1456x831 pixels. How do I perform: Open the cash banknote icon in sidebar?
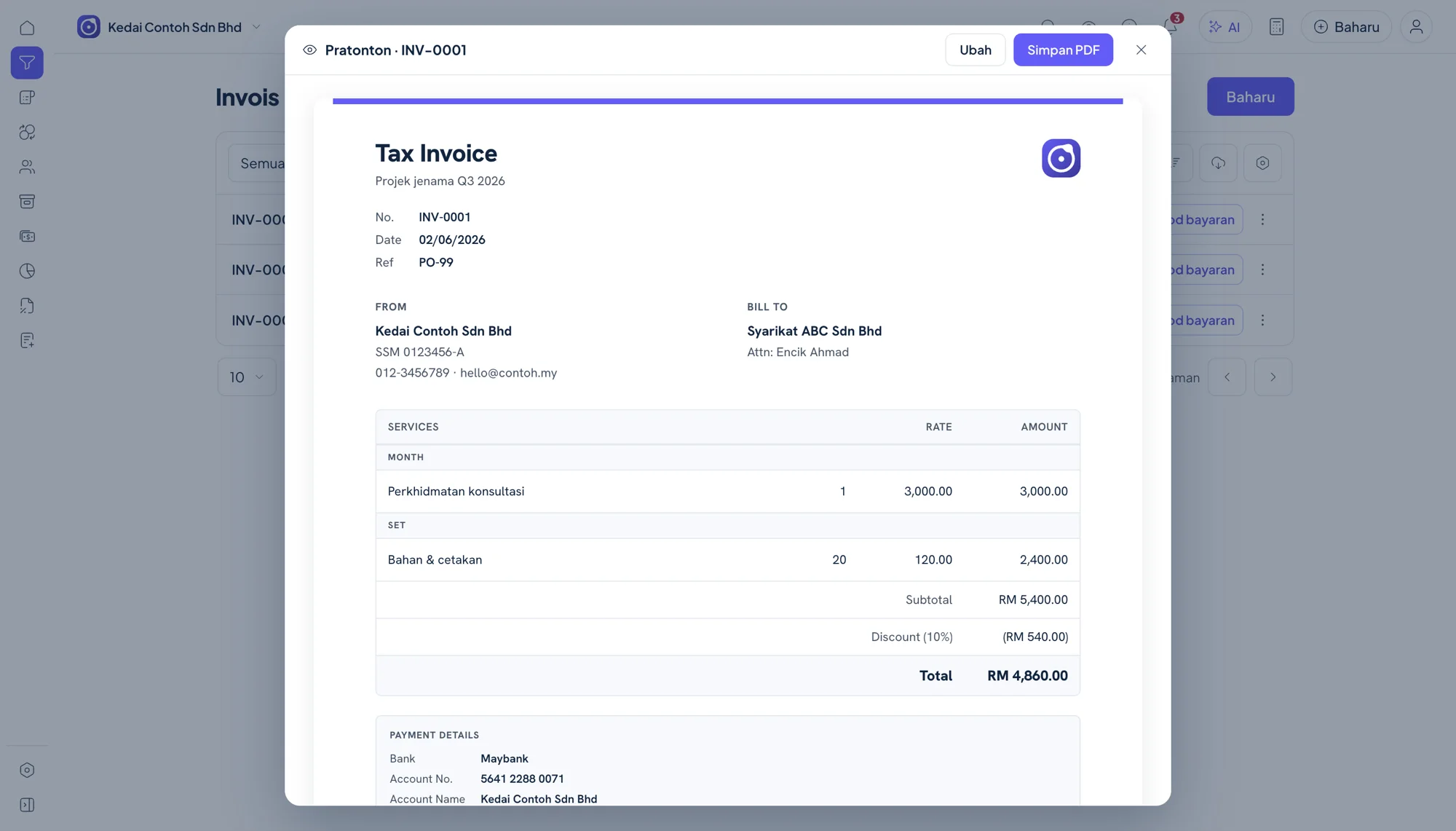(x=27, y=236)
